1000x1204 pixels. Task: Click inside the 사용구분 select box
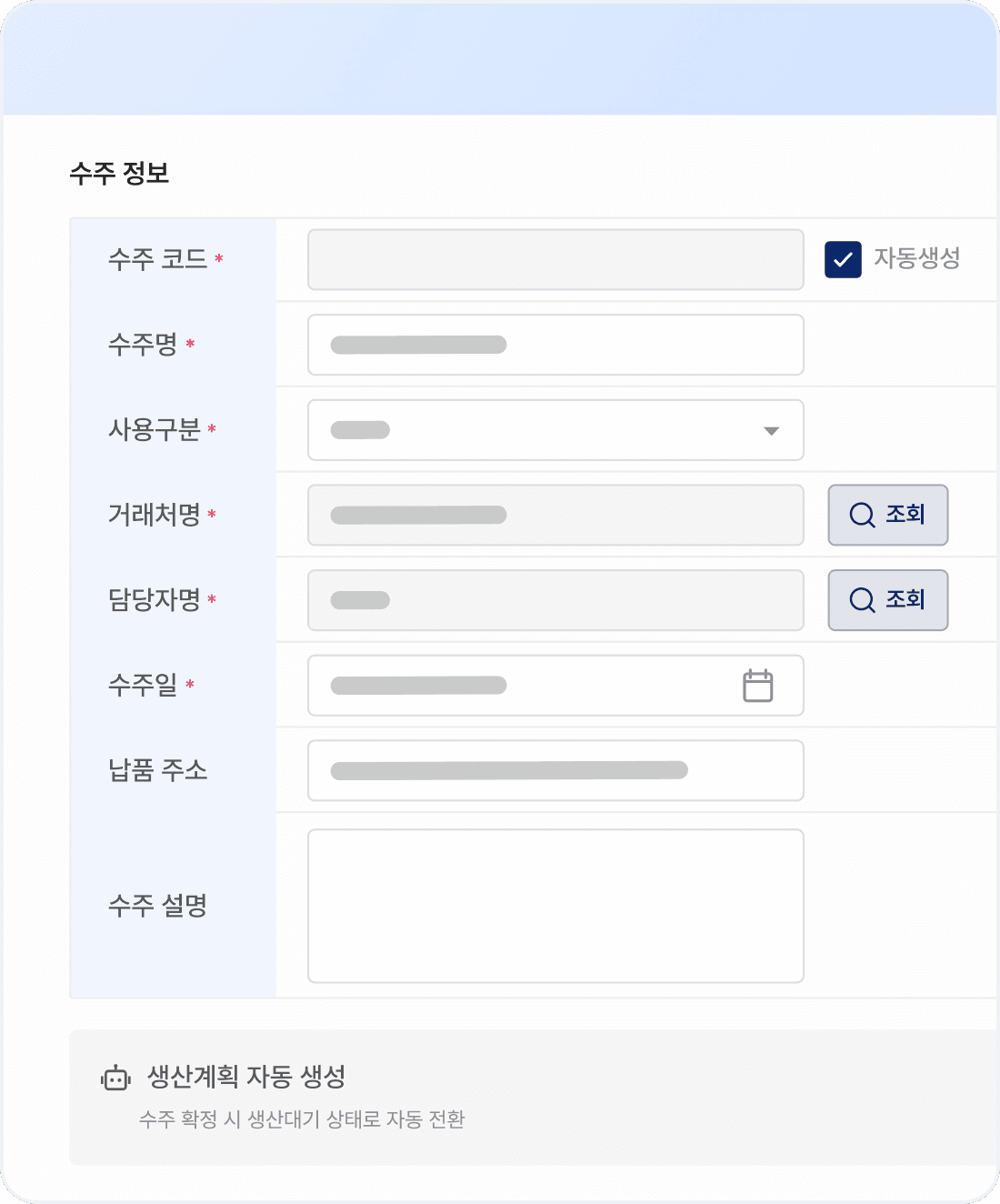pos(555,430)
